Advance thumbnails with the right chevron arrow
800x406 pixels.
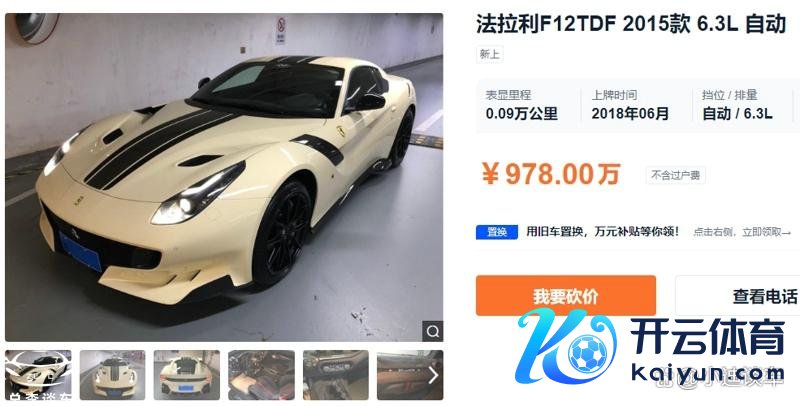pos(433,375)
